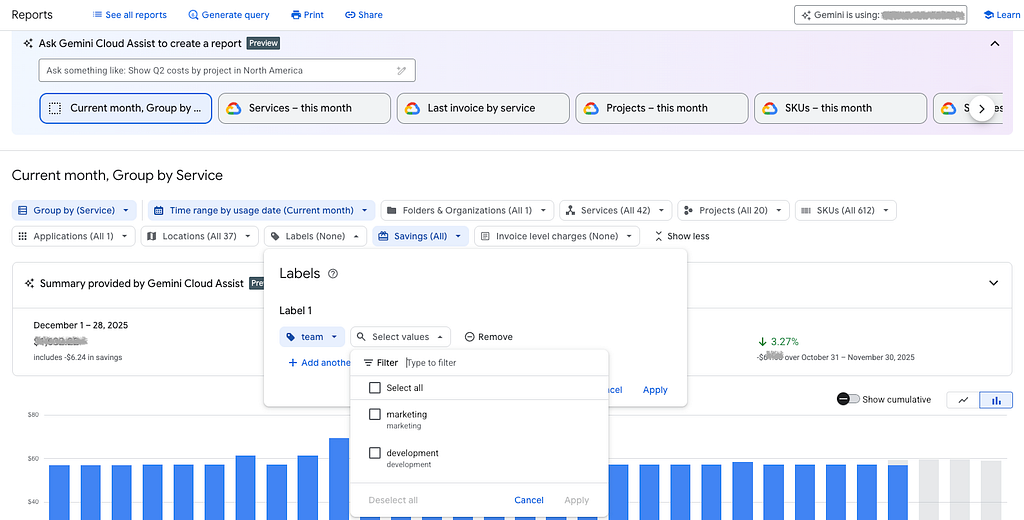This screenshot has height=520, width=1024.
Task: Click Add another label link
Action: click(319, 363)
